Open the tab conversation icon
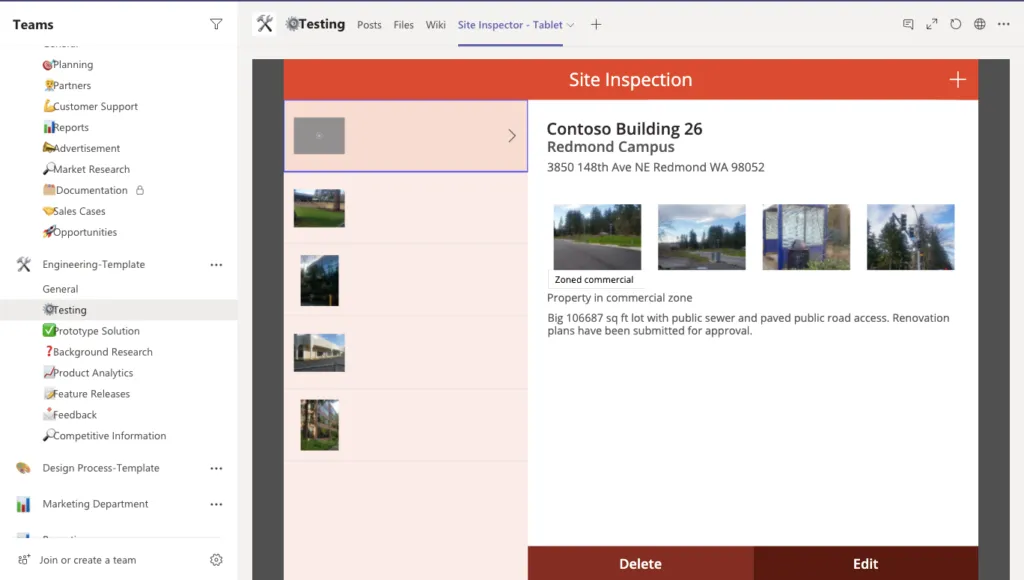This screenshot has height=580, width=1024. [908, 24]
